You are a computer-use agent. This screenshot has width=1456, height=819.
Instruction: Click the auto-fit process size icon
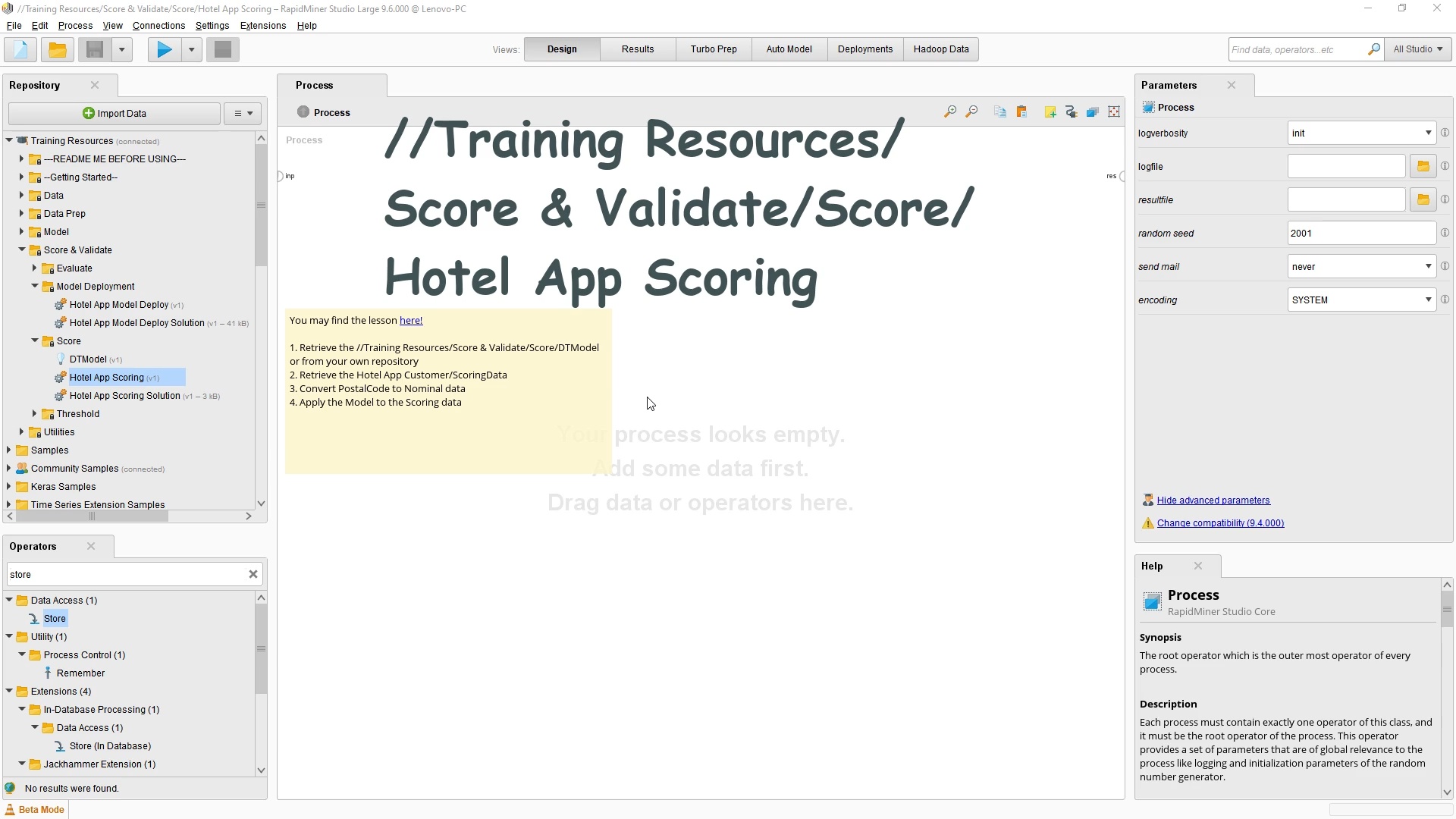(x=1113, y=112)
